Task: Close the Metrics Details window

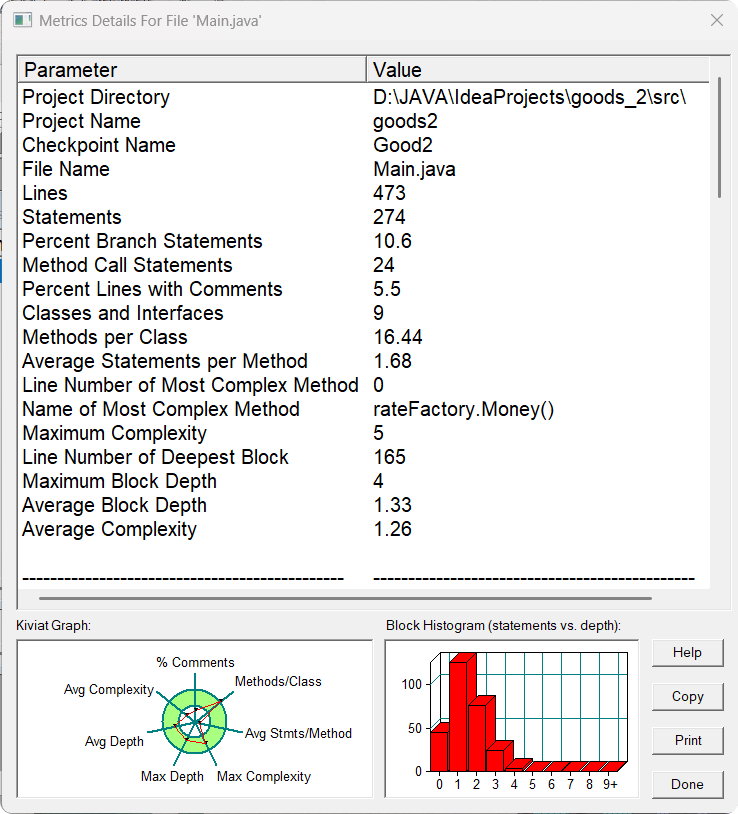Action: (x=717, y=20)
